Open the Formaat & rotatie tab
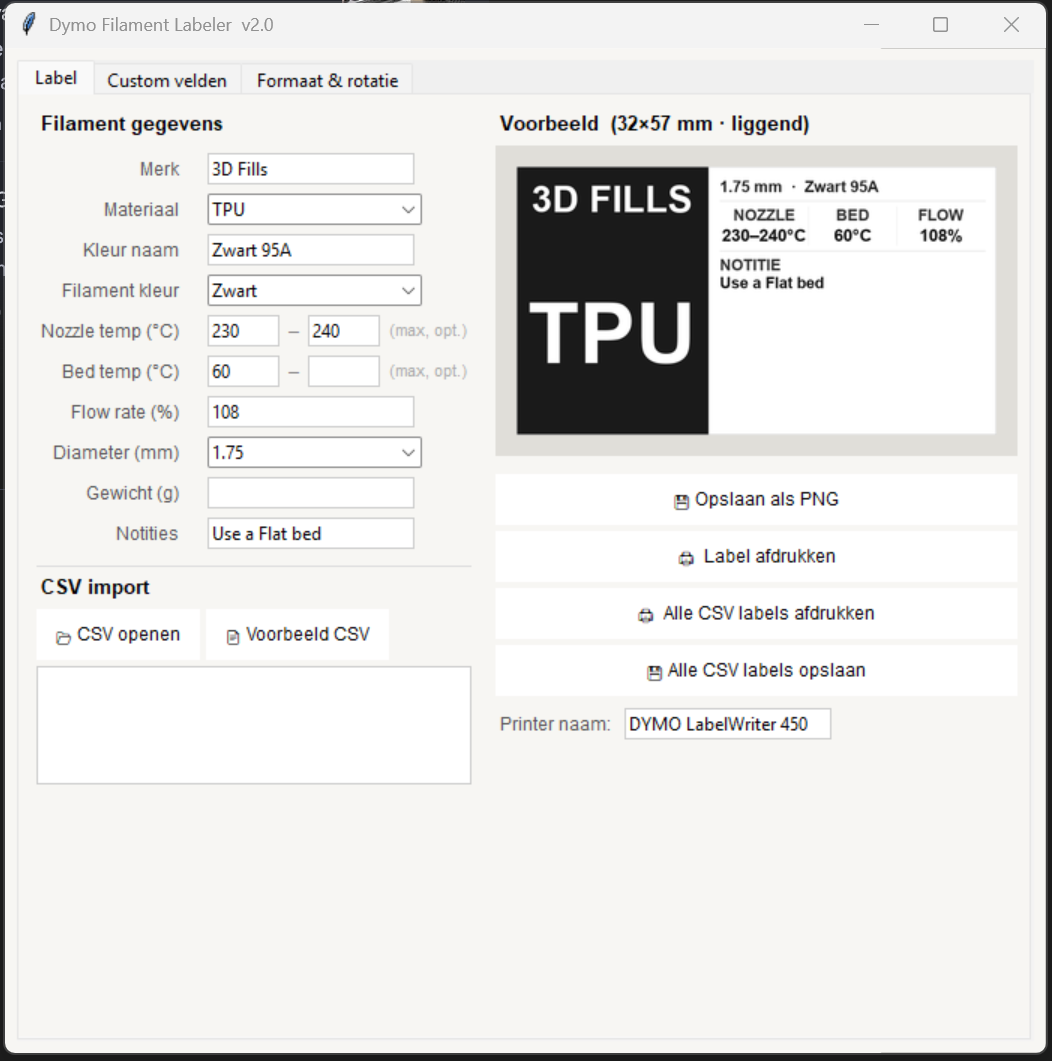The height and width of the screenshot is (1061, 1052). 327,81
